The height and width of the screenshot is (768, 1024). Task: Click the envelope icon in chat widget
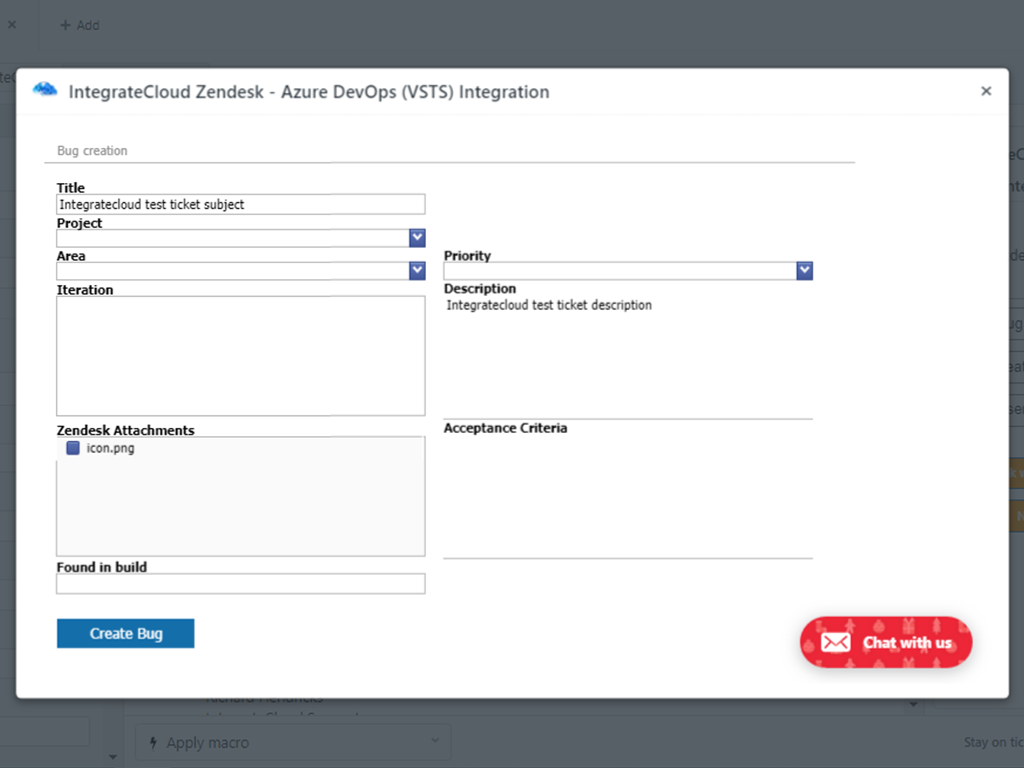point(835,642)
